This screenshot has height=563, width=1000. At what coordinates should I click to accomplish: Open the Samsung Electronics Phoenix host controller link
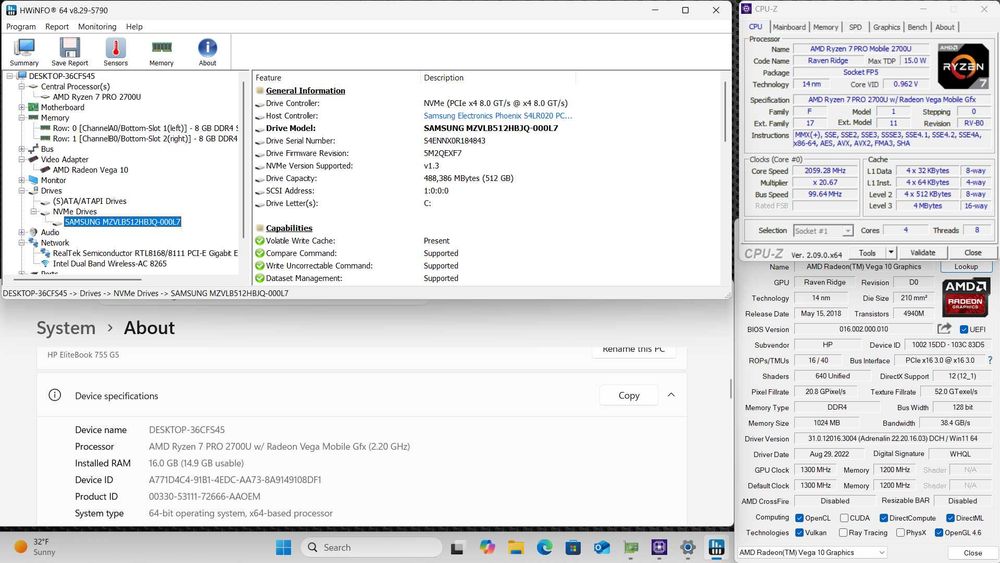pyautogui.click(x=497, y=115)
